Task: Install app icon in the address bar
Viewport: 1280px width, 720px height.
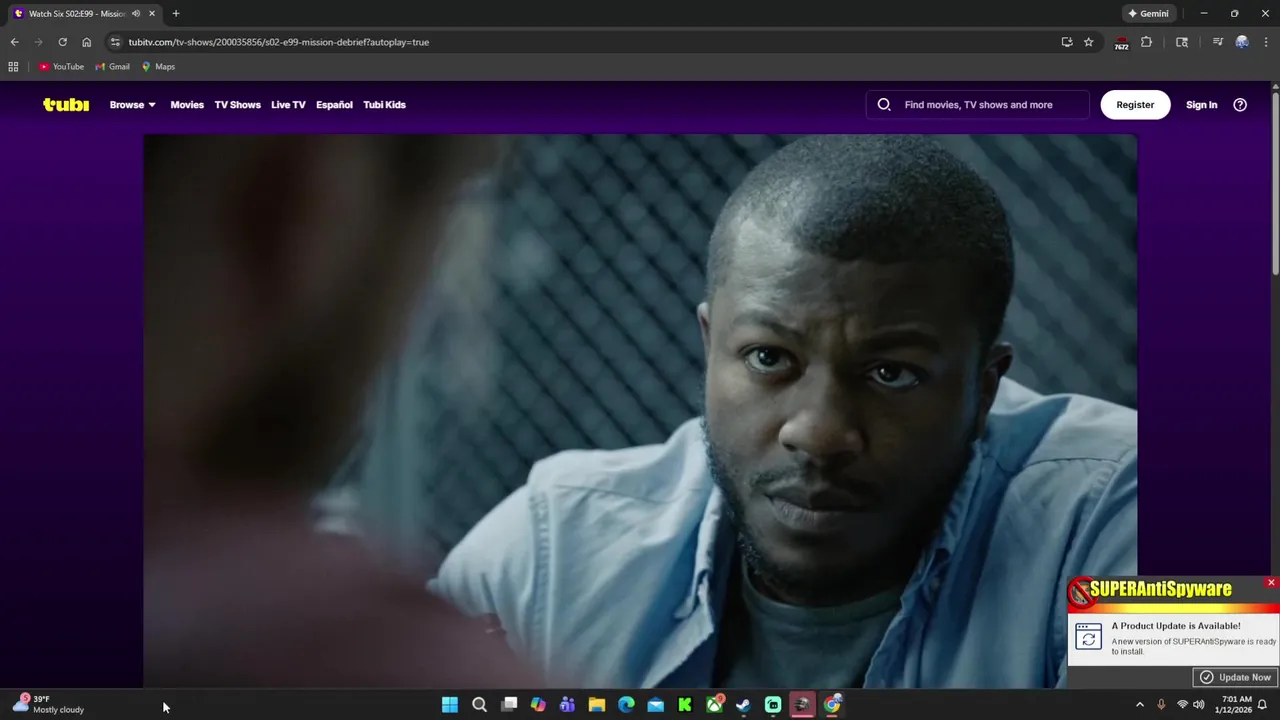Action: coord(1067,42)
